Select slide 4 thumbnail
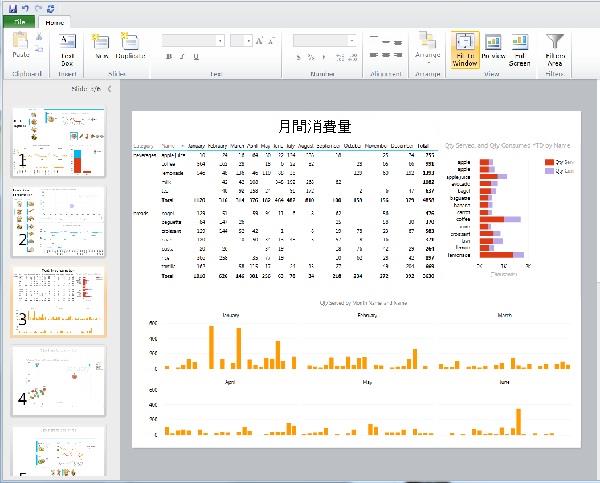 (58, 381)
